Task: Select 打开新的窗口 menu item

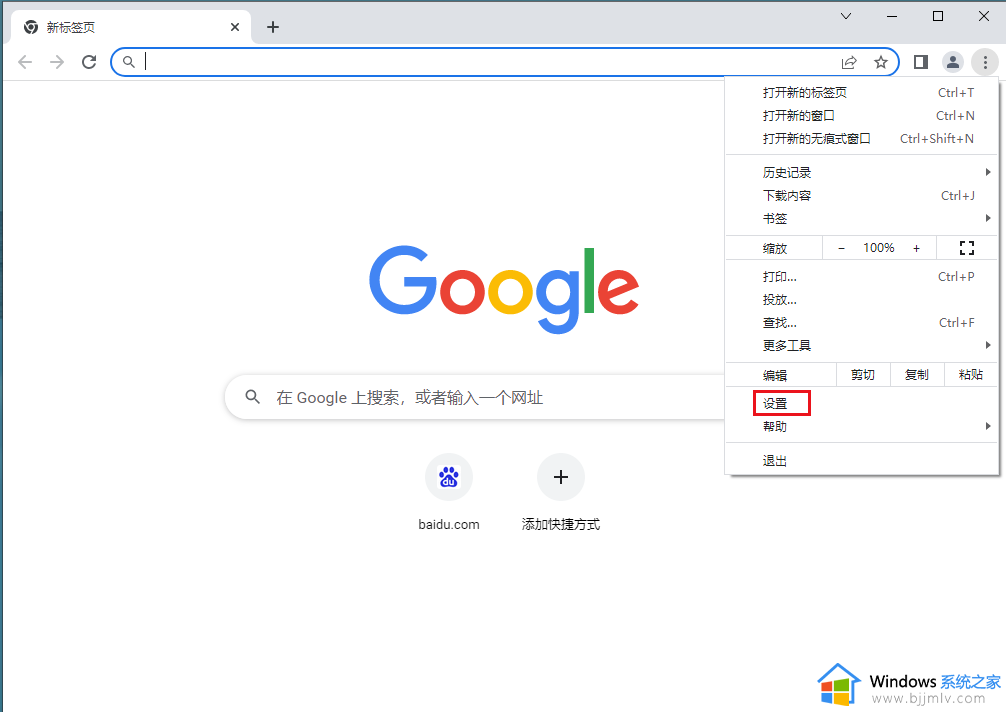Action: 862,116
